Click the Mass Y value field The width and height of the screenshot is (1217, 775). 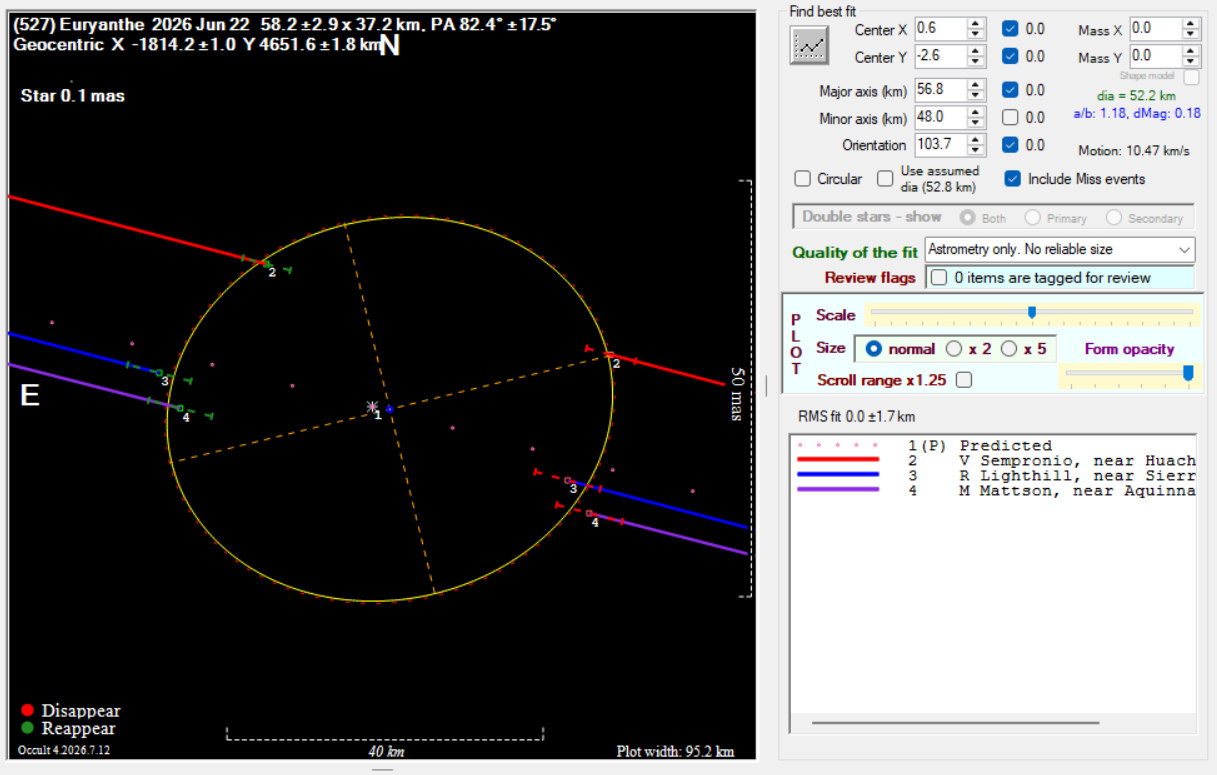1155,56
